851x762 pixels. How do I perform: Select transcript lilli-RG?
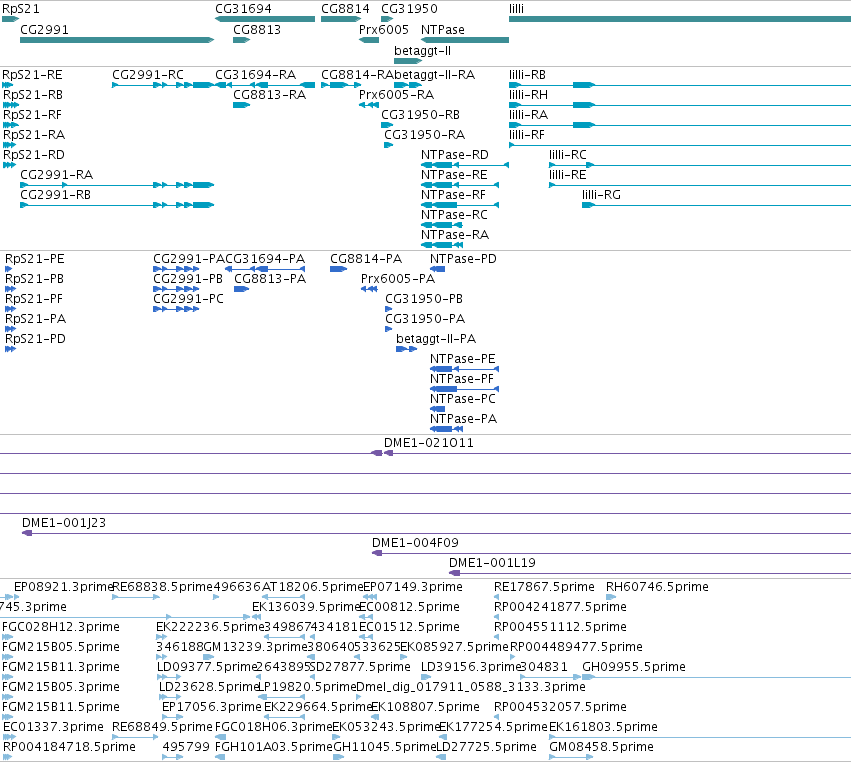tap(601, 195)
